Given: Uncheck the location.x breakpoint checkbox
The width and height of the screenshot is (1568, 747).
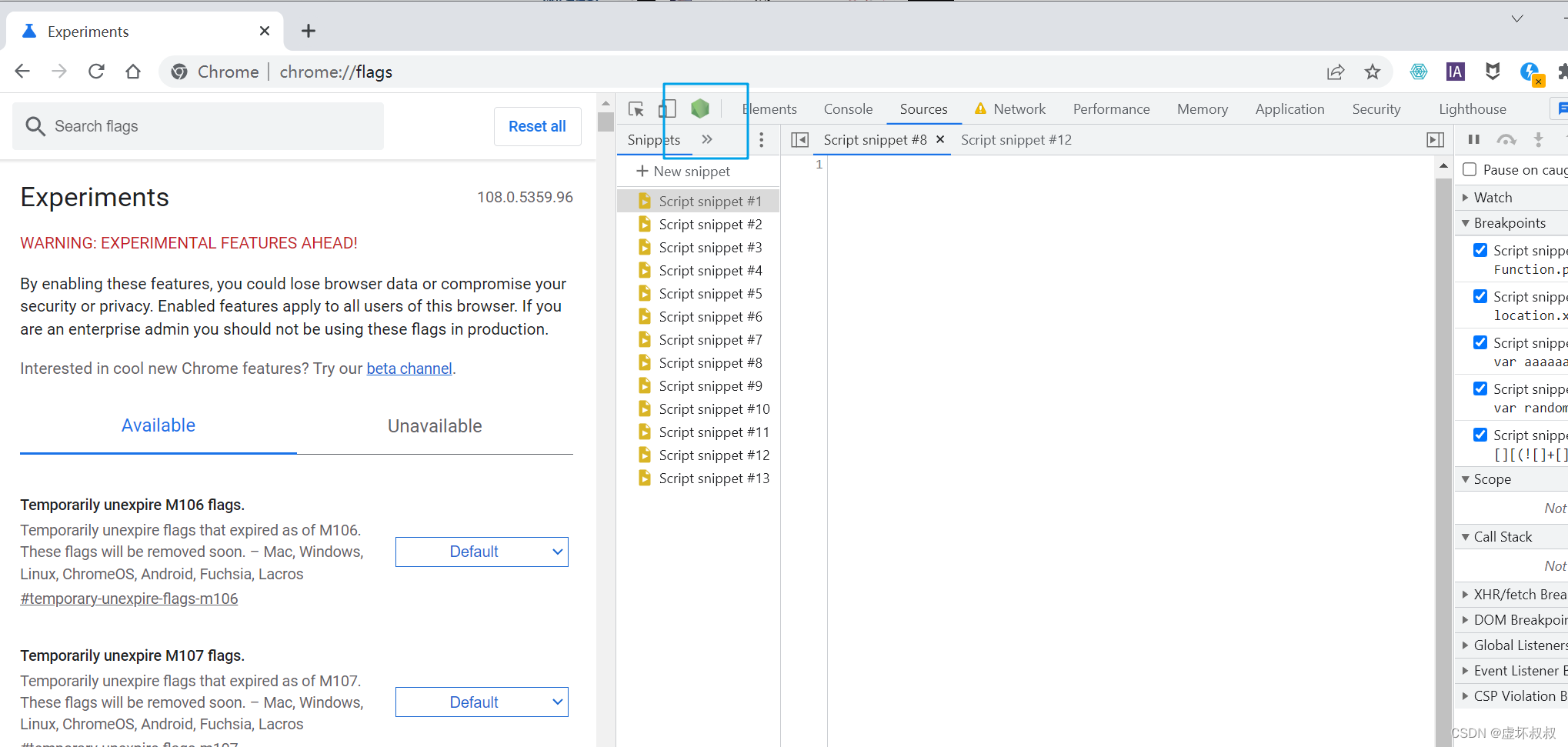Looking at the screenshot, I should (x=1480, y=296).
